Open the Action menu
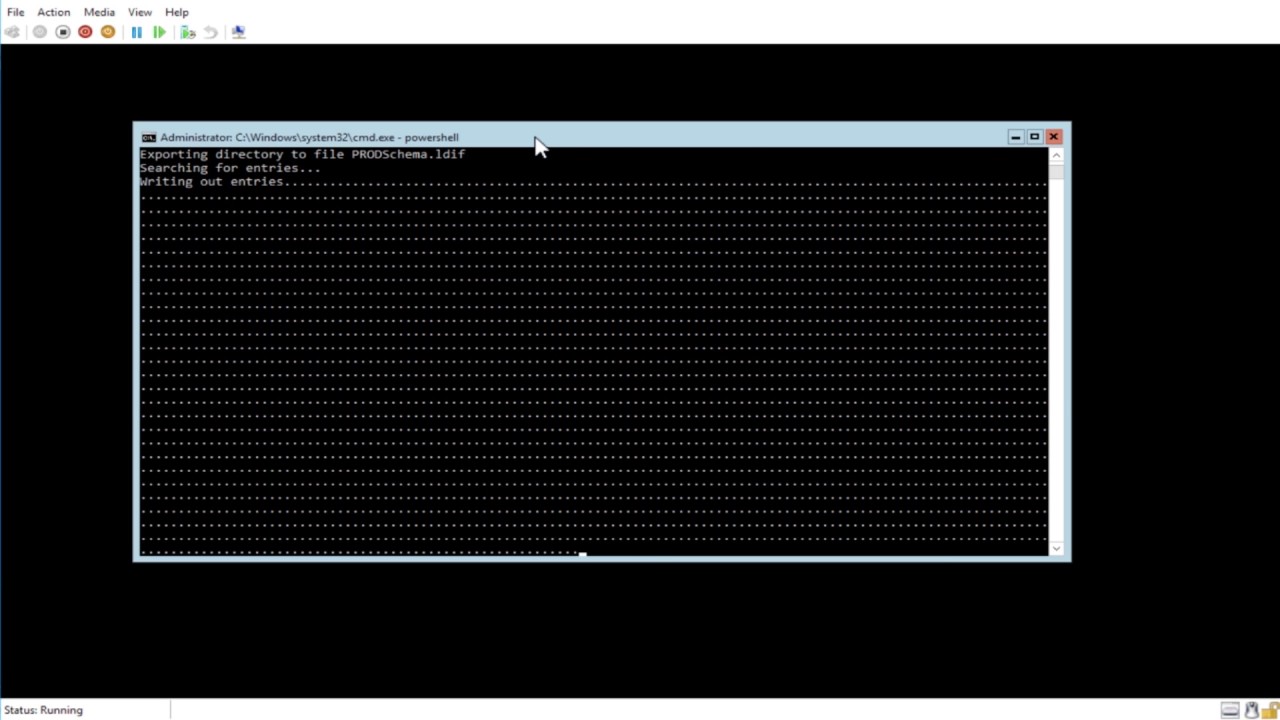This screenshot has width=1280, height=720. [54, 12]
